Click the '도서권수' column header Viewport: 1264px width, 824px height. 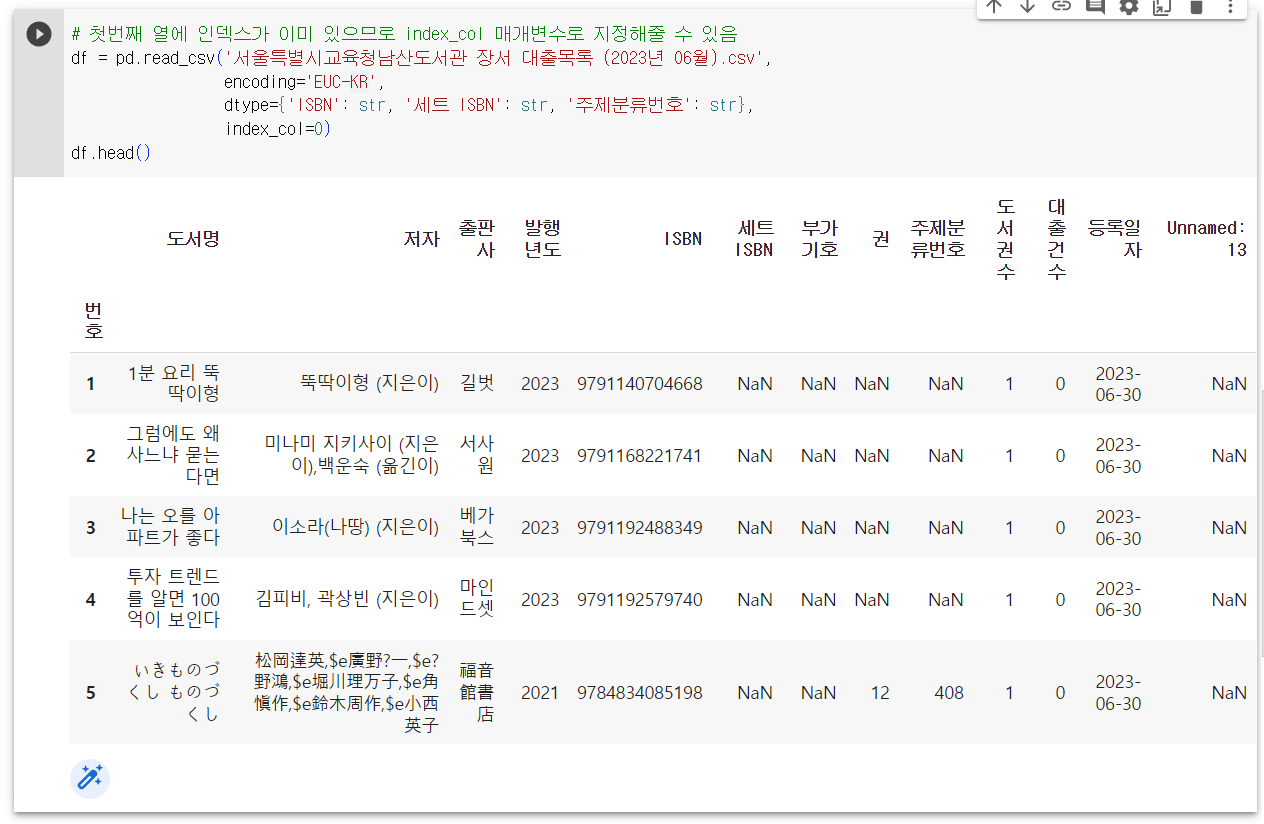pyautogui.click(x=1006, y=238)
